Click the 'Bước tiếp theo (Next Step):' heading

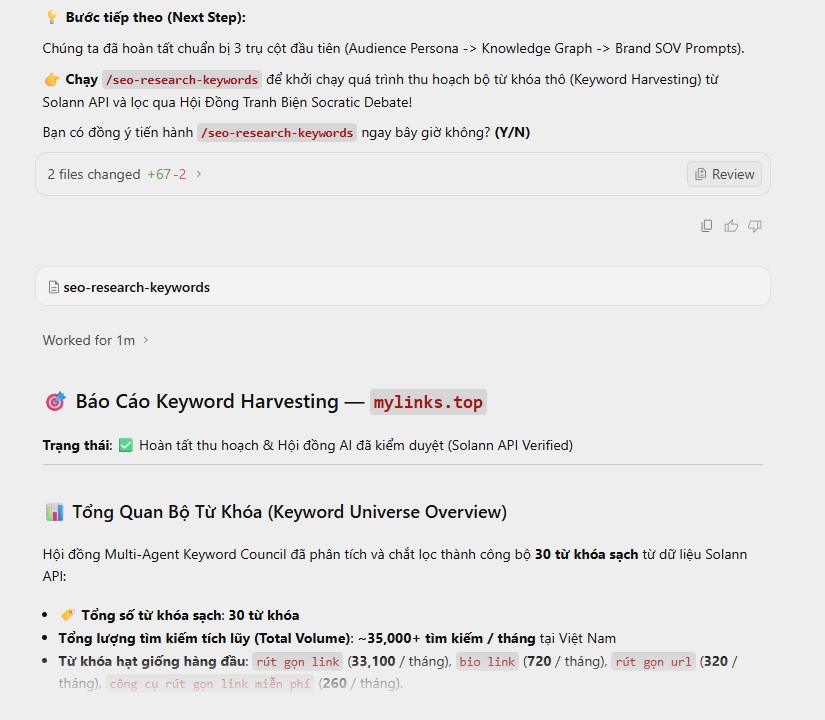tap(156, 17)
